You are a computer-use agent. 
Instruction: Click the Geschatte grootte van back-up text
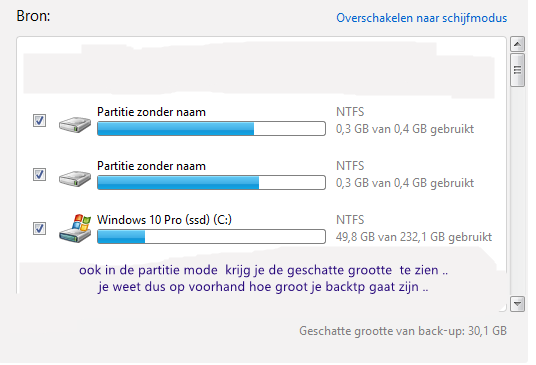[x=403, y=331]
